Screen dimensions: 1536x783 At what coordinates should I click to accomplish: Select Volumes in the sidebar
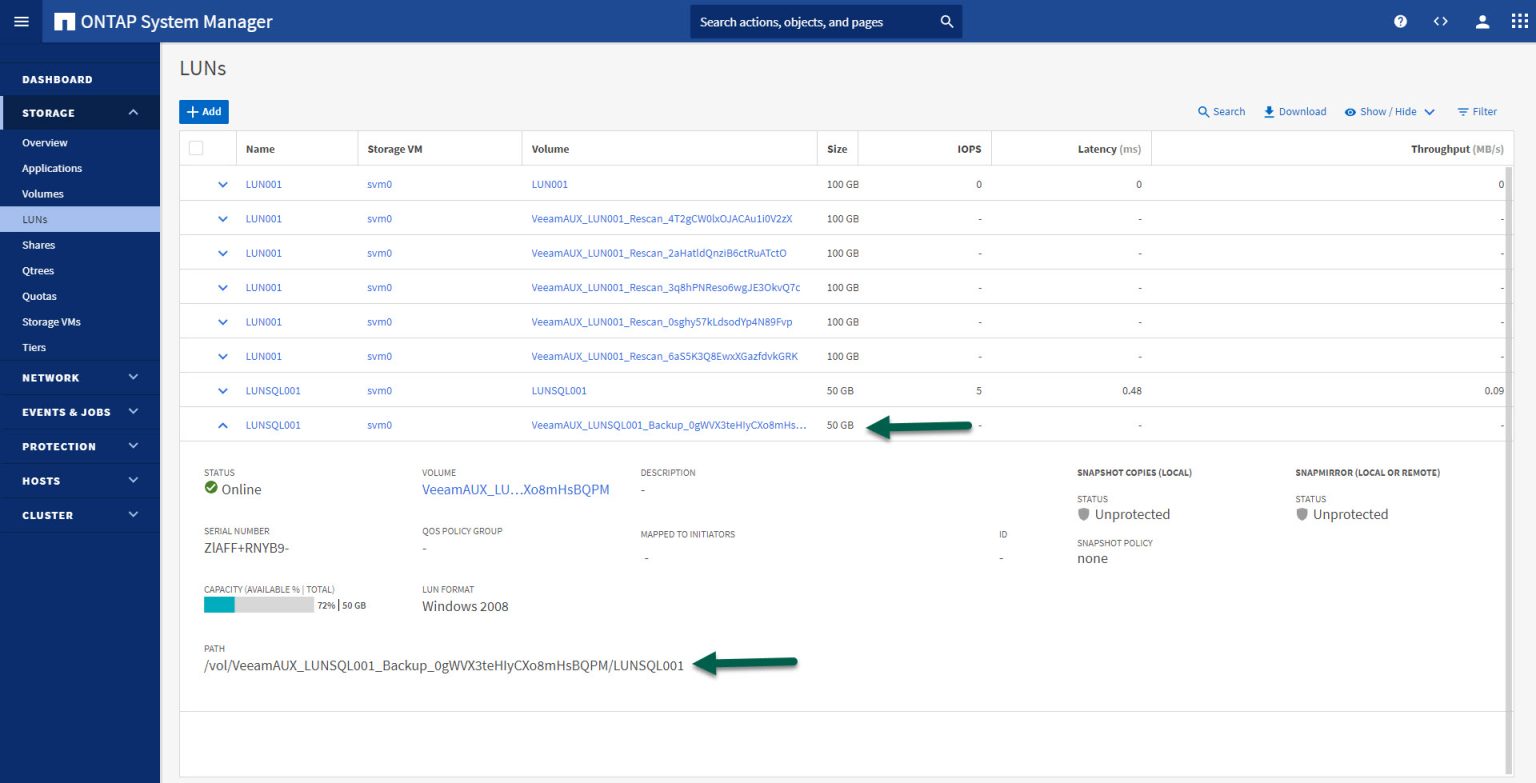43,193
